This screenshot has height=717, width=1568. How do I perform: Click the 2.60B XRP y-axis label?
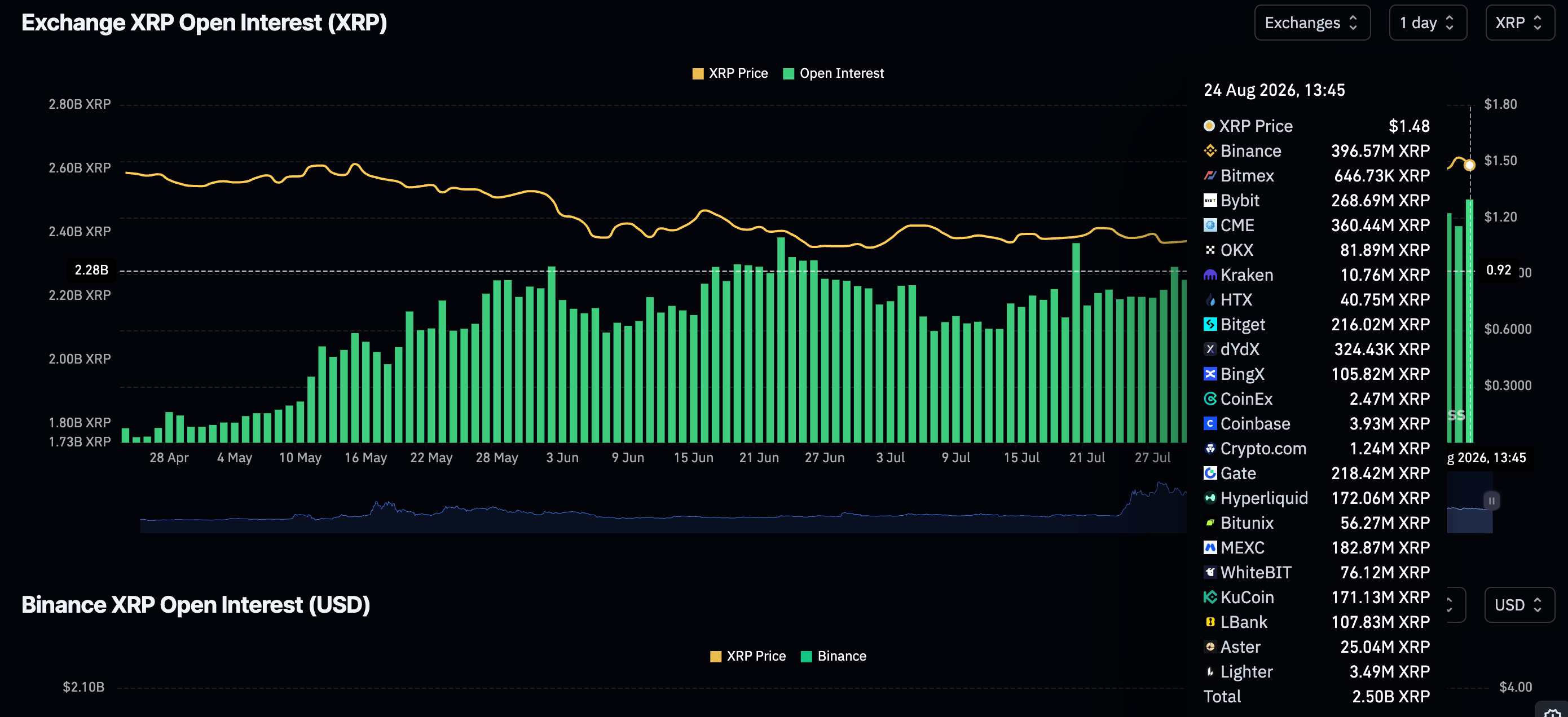point(80,168)
